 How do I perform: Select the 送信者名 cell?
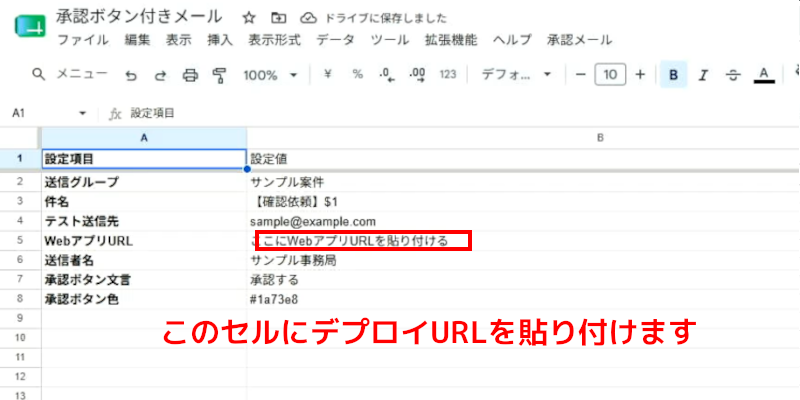coord(144,260)
